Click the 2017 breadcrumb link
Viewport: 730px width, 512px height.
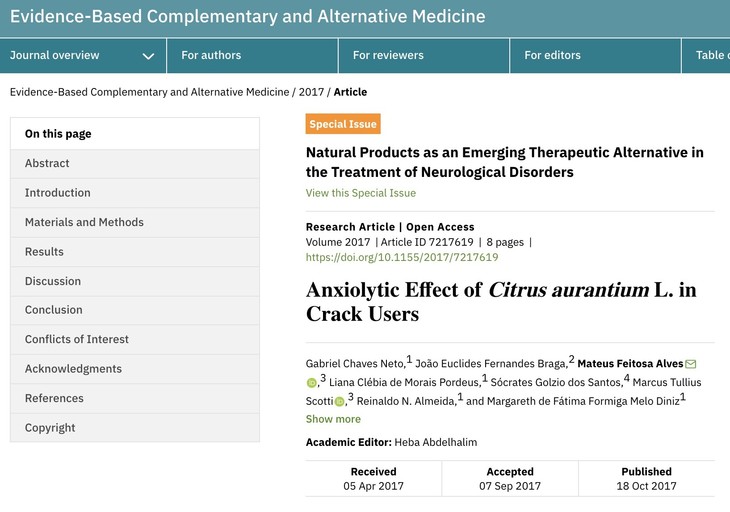310,92
